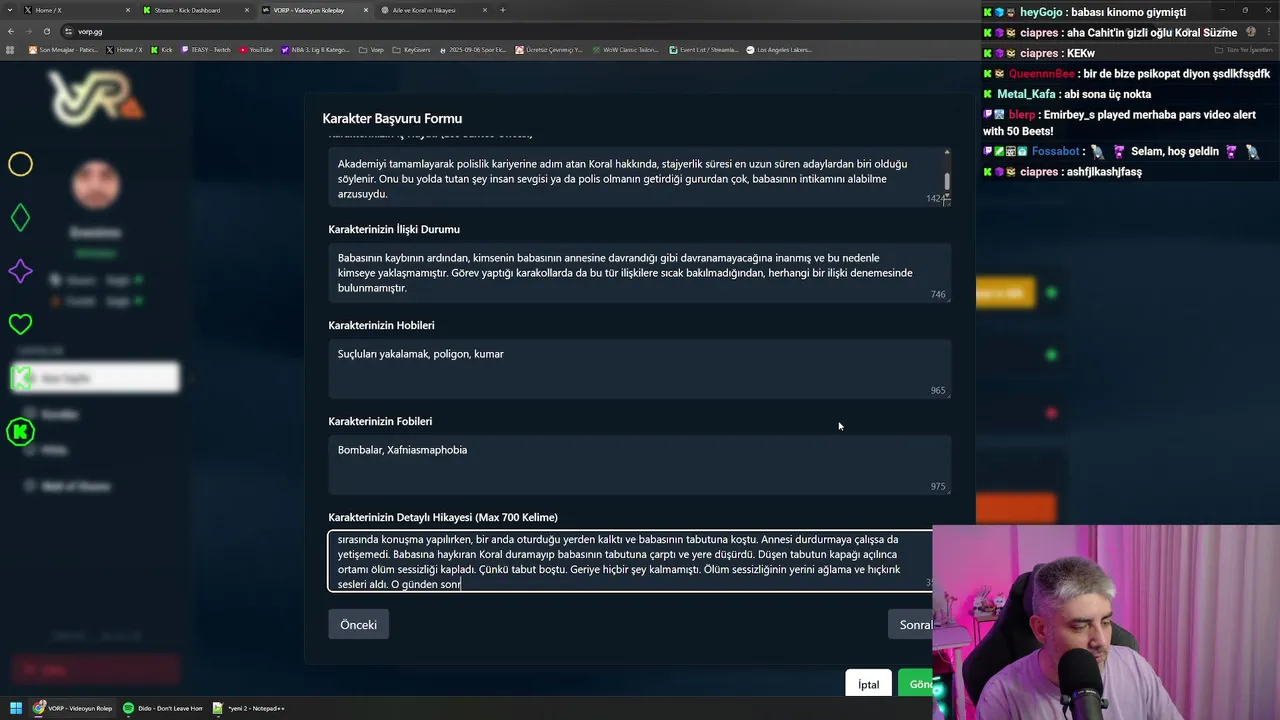Click QueennnBee username in chat

point(1041,73)
